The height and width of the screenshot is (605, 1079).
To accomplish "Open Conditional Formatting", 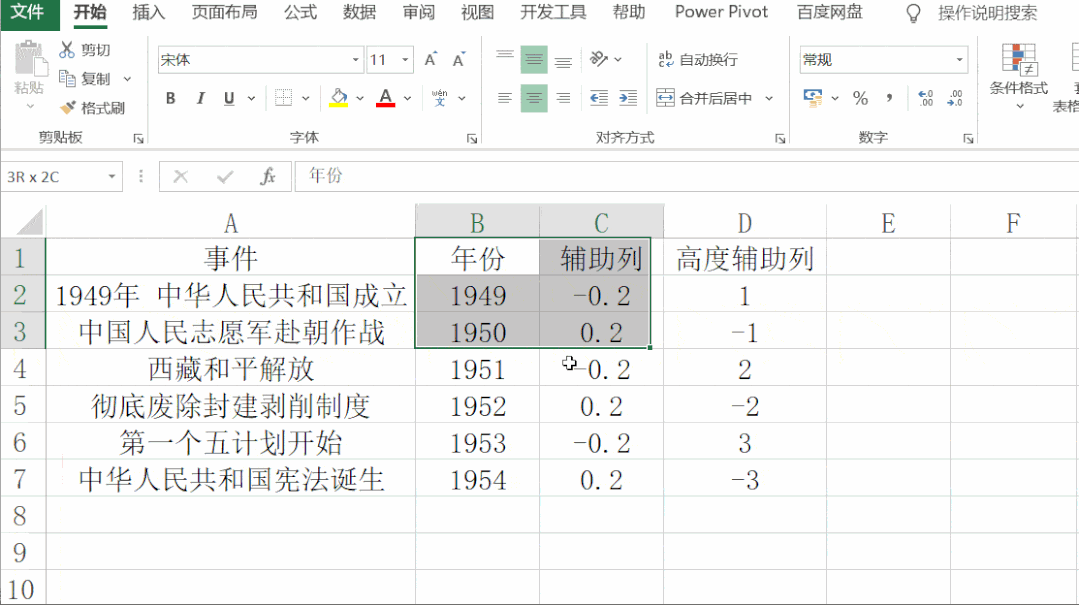I will 1018,76.
